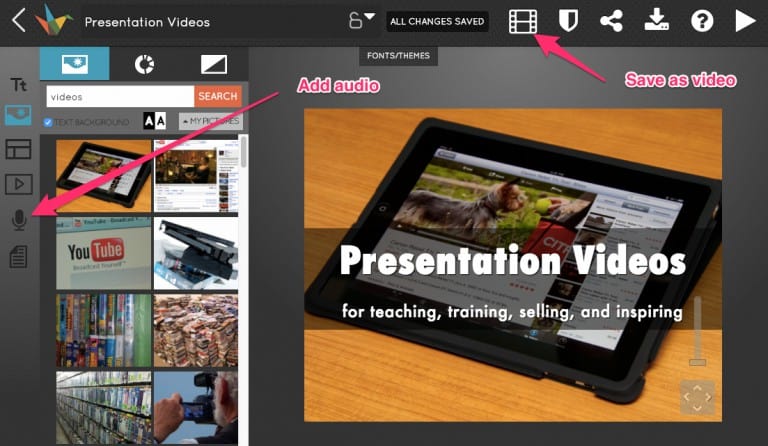768x446 pixels.
Task: Click the orange SEARCH button
Action: [x=218, y=96]
